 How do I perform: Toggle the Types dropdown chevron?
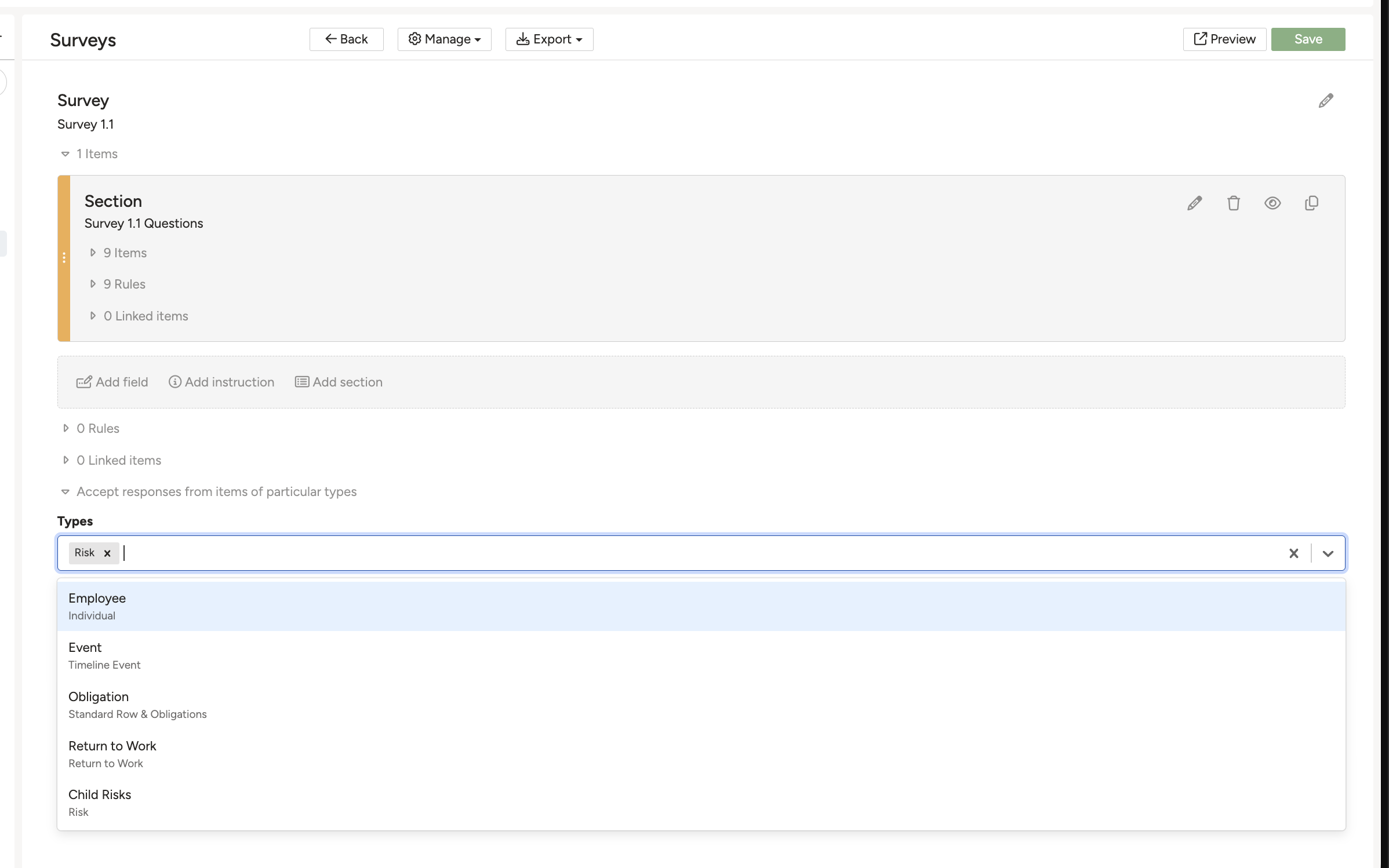[x=1328, y=553]
